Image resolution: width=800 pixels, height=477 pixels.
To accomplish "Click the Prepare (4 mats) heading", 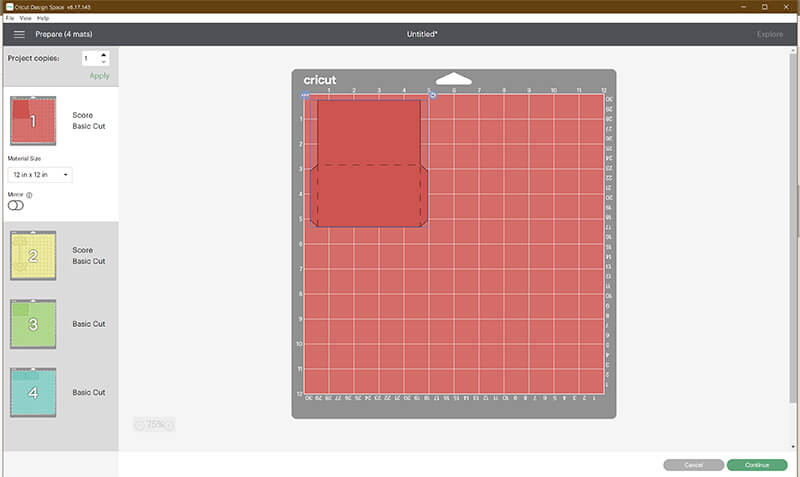I will coord(64,34).
